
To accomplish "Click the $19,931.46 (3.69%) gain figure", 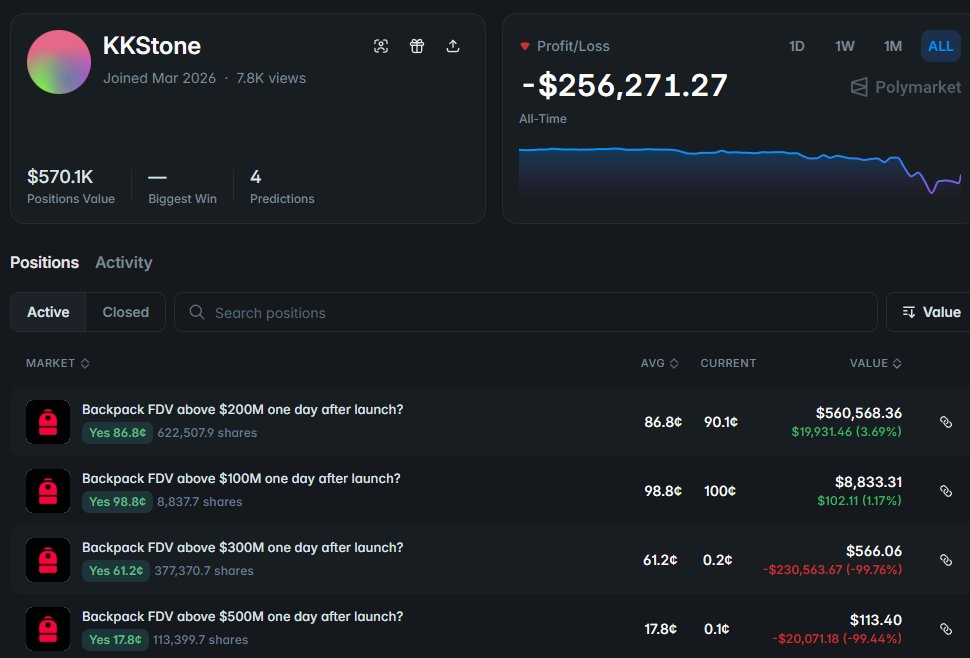I will coord(846,432).
